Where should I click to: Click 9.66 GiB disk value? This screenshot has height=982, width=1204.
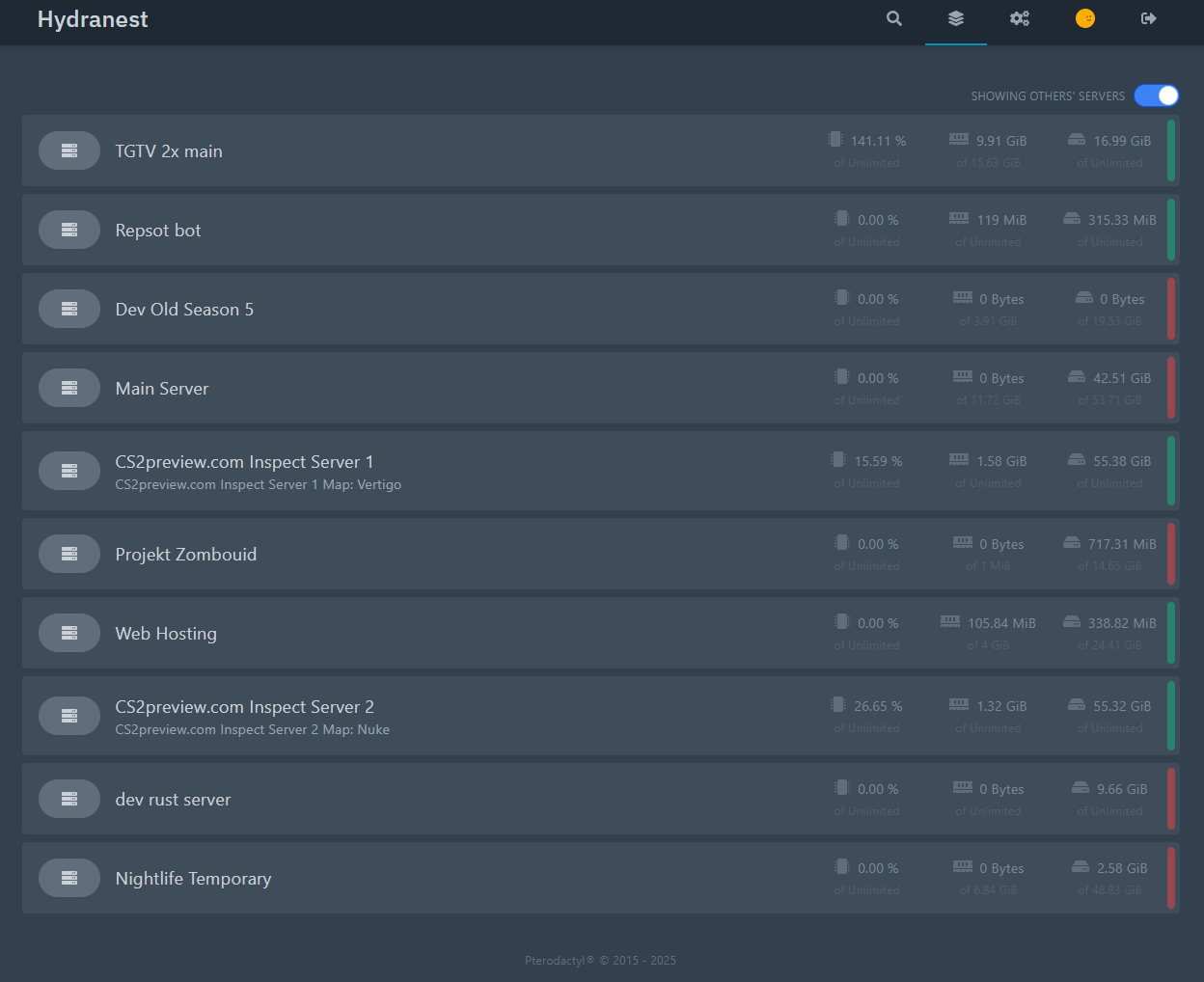[1122, 789]
